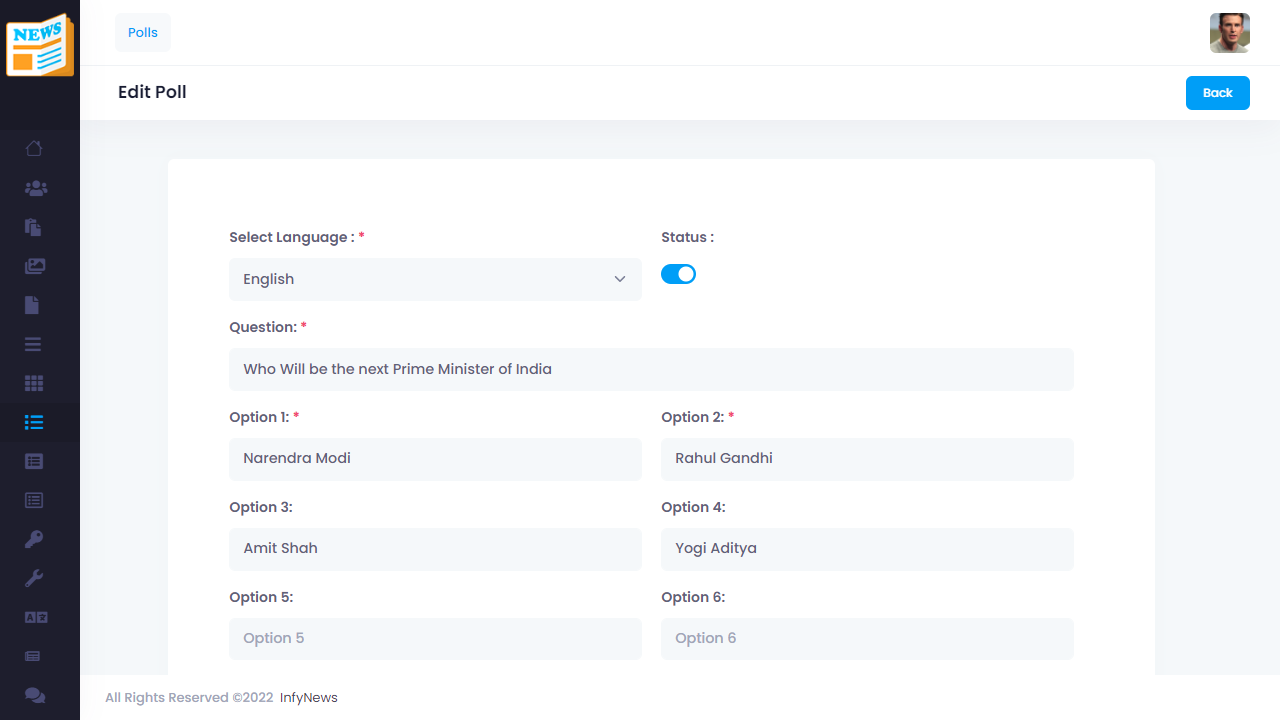This screenshot has height=720, width=1280.
Task: Click the chevron arrow in English dropdown
Action: click(x=619, y=279)
